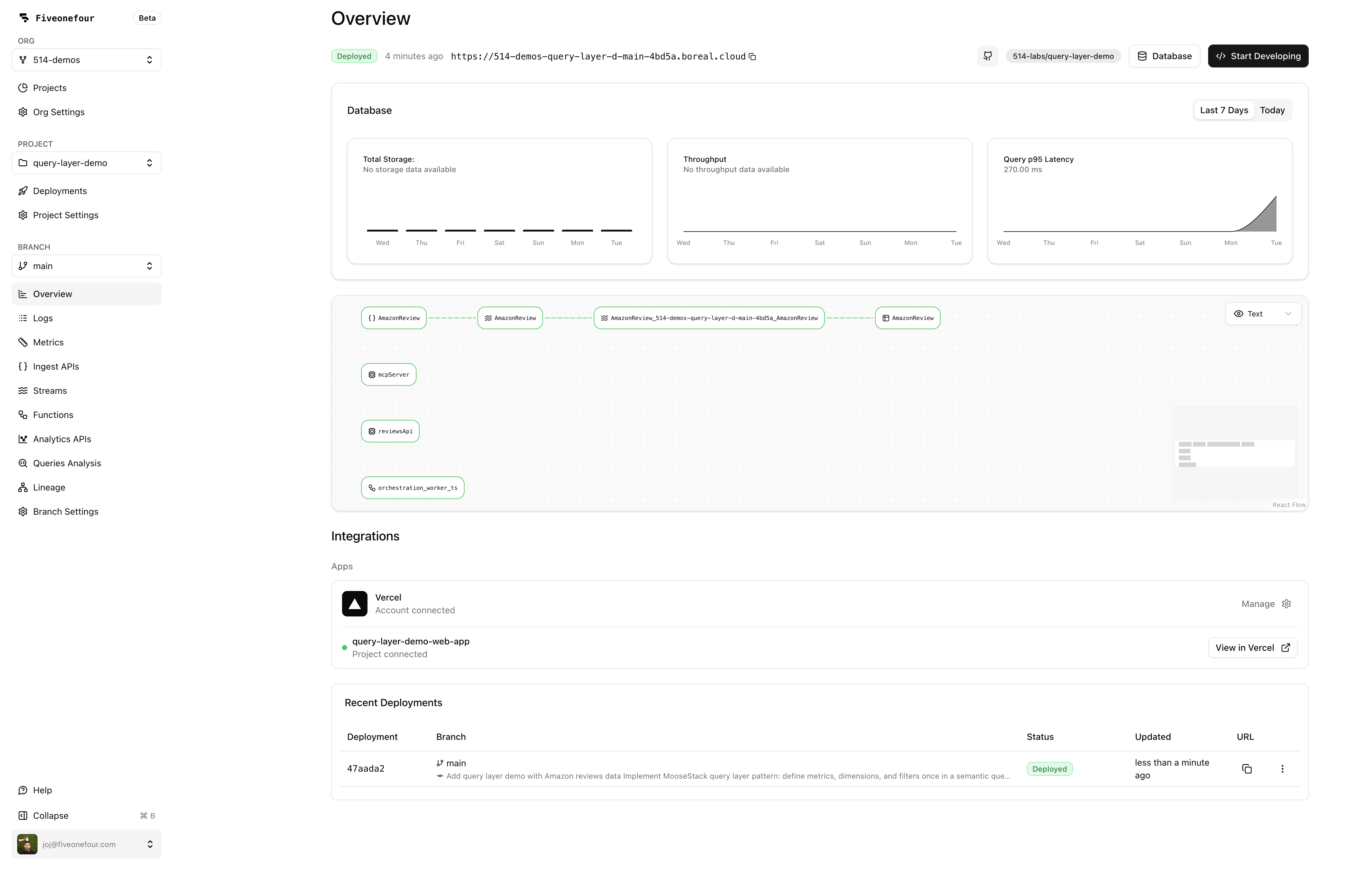Copy the deployment URL via copy icon
This screenshot has width=1372, height=869.
(x=752, y=56)
